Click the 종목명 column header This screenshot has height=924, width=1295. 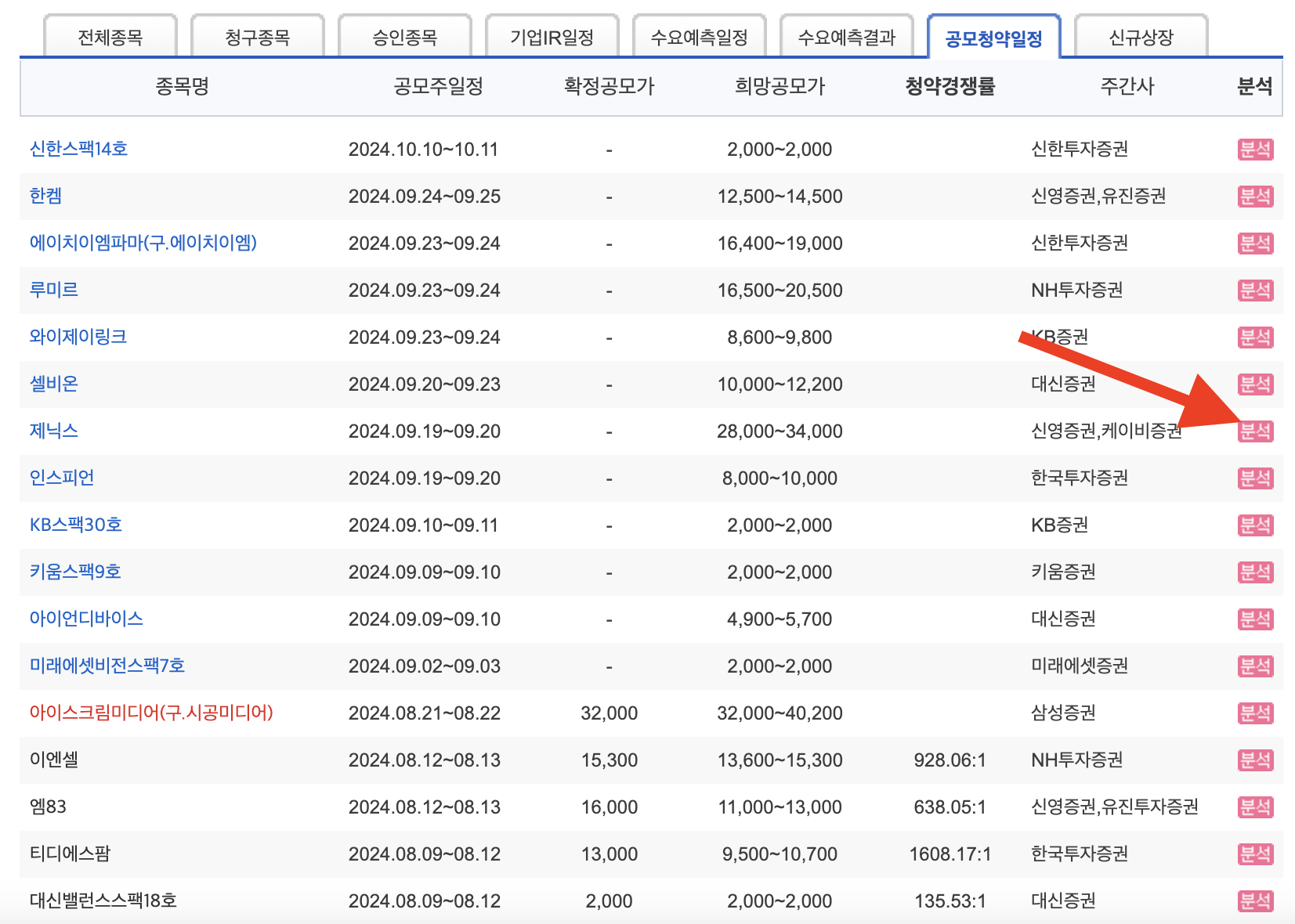[x=183, y=86]
